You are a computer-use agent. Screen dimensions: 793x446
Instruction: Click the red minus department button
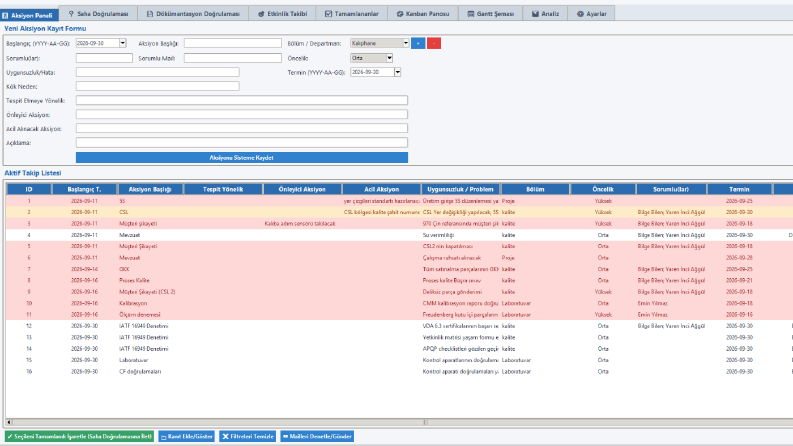click(433, 43)
